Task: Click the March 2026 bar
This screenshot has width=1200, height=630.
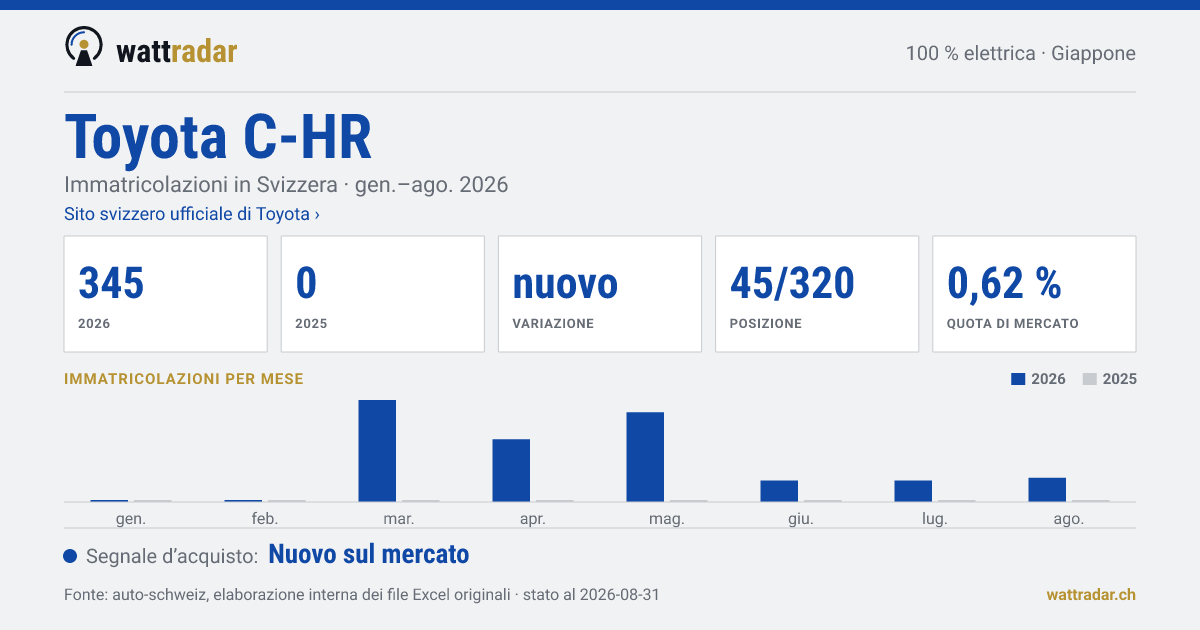Action: click(377, 451)
